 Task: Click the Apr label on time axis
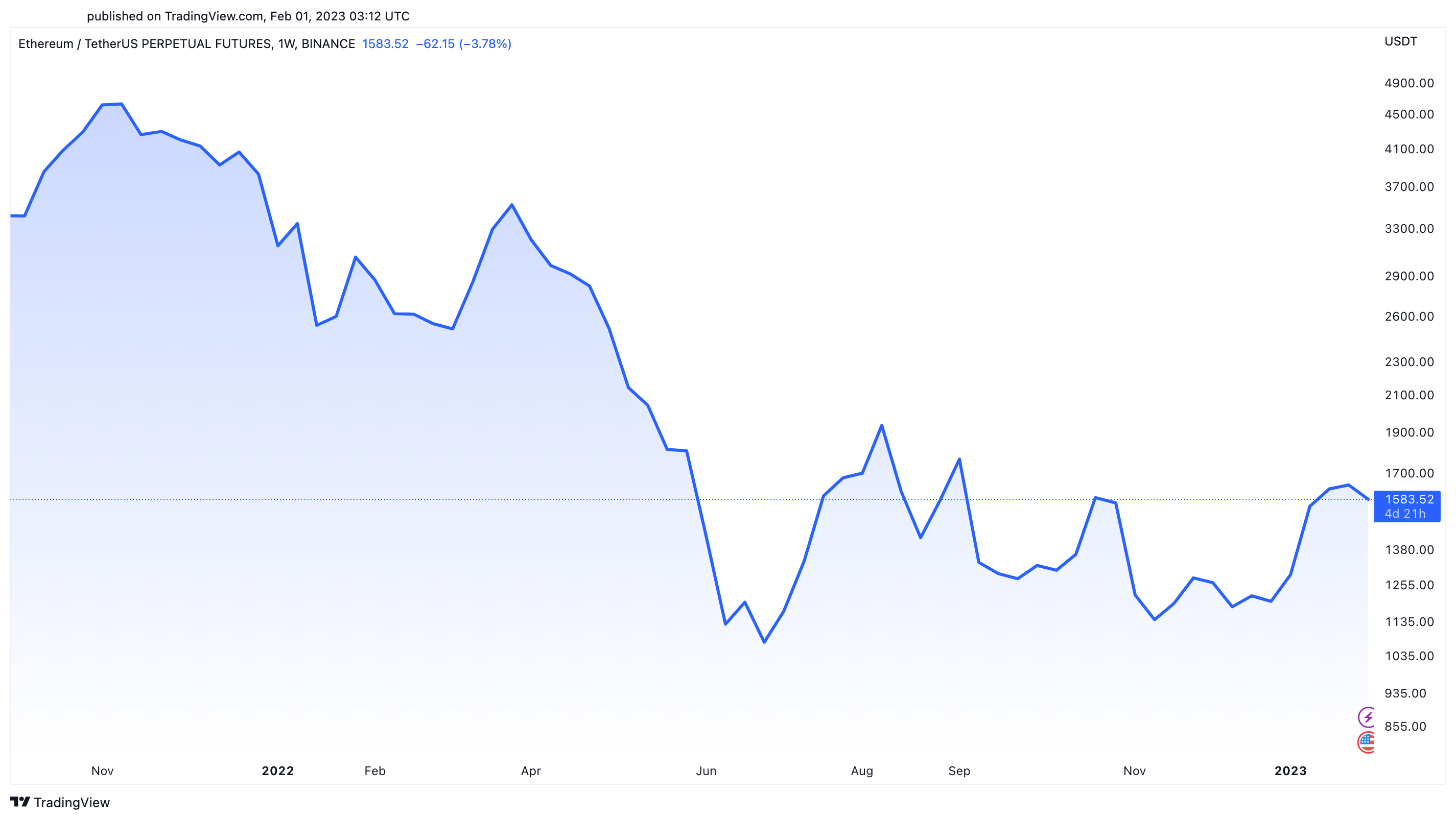531,771
